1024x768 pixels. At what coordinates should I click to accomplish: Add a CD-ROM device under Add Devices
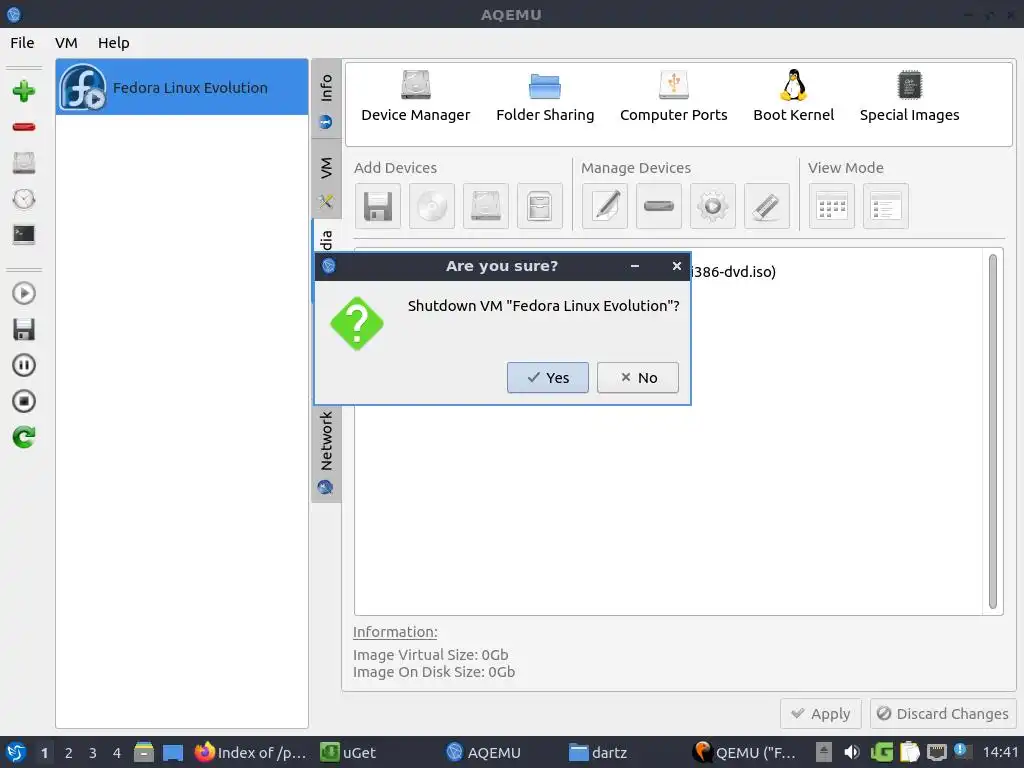(432, 206)
